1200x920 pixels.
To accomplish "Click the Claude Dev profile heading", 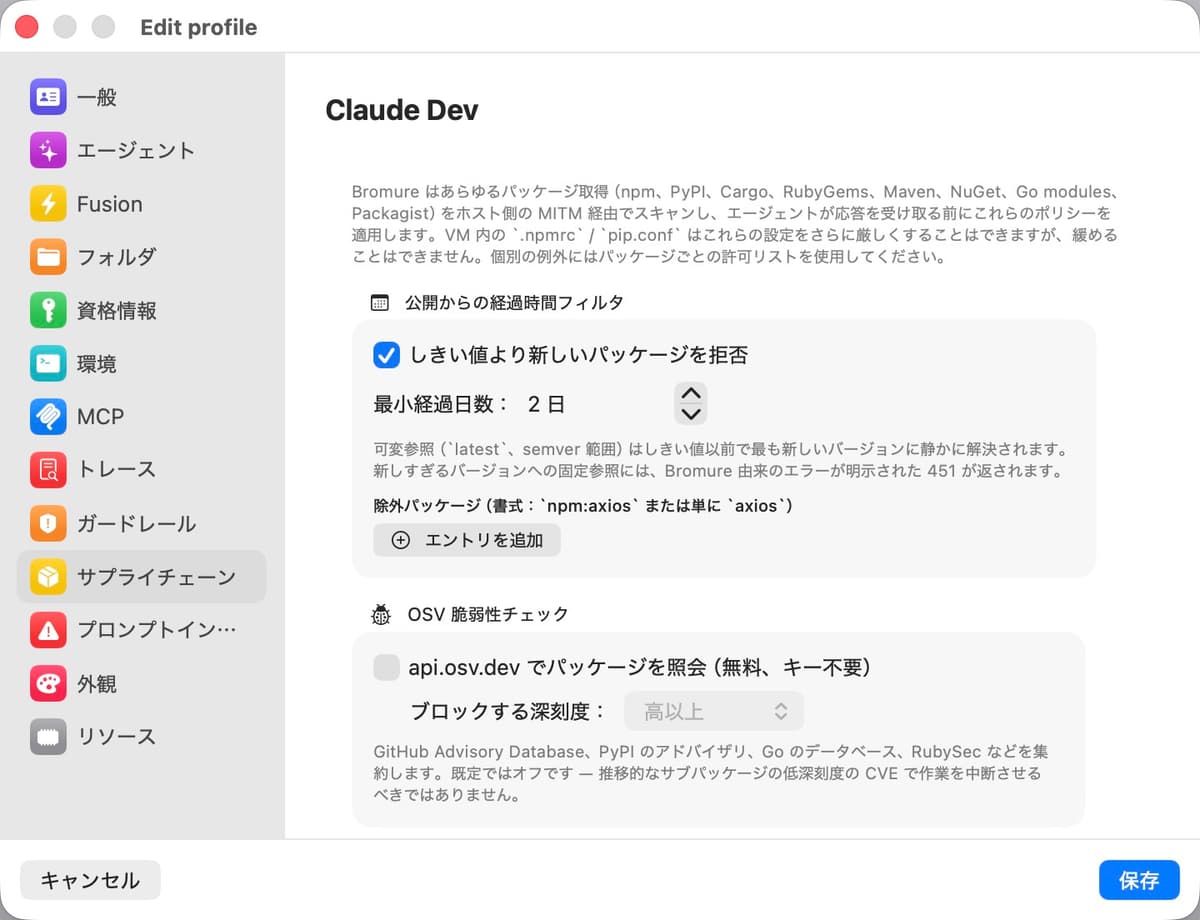I will [402, 110].
